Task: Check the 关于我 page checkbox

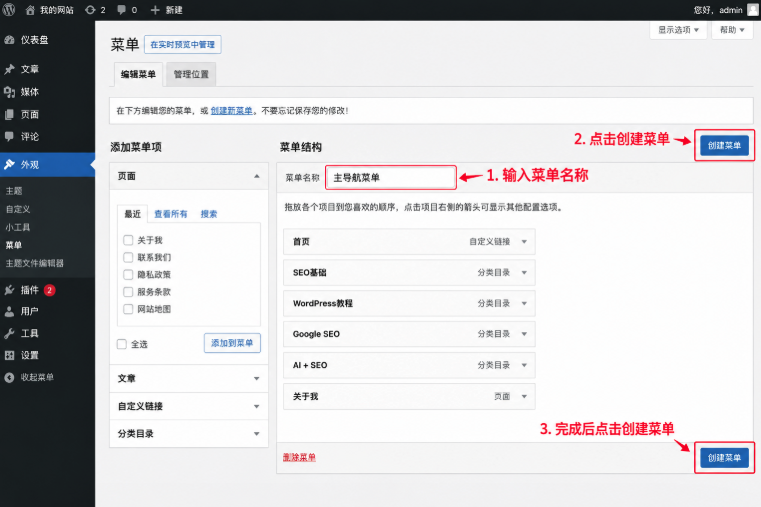Action: point(128,240)
